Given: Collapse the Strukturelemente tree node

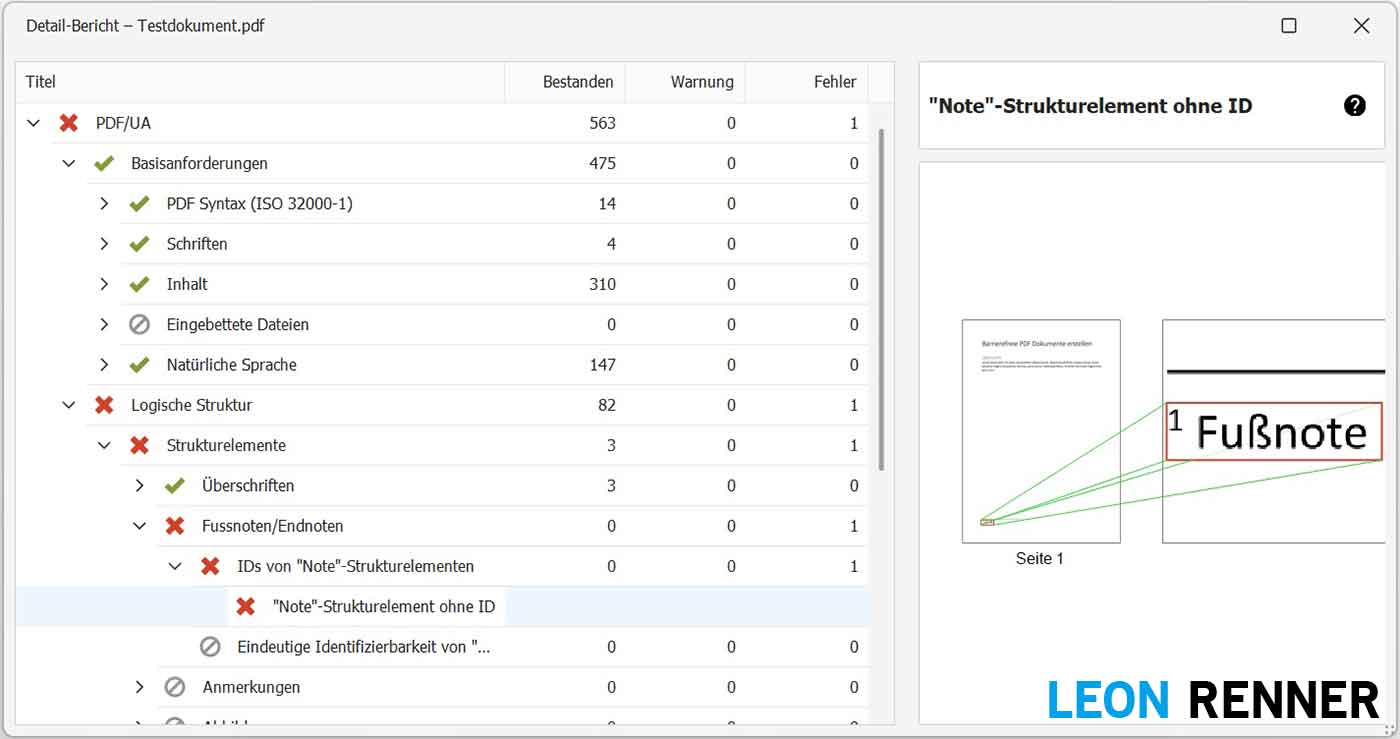Looking at the screenshot, I should (104, 446).
